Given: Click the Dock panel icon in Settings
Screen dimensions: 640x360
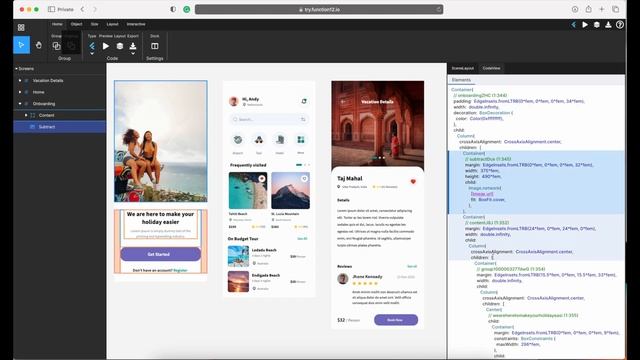Looking at the screenshot, I should 155,46.
